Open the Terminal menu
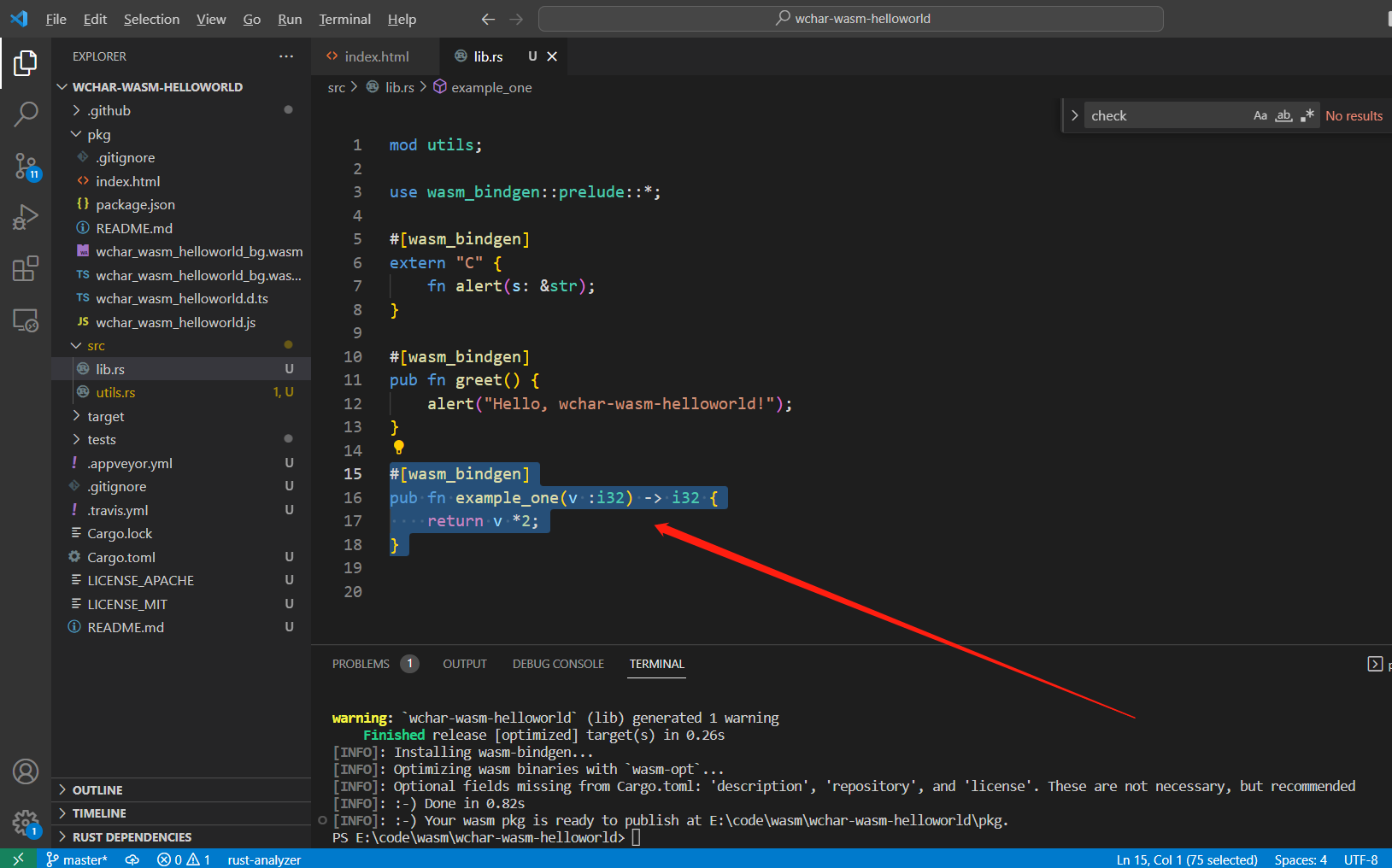This screenshot has width=1392, height=868. 344,19
